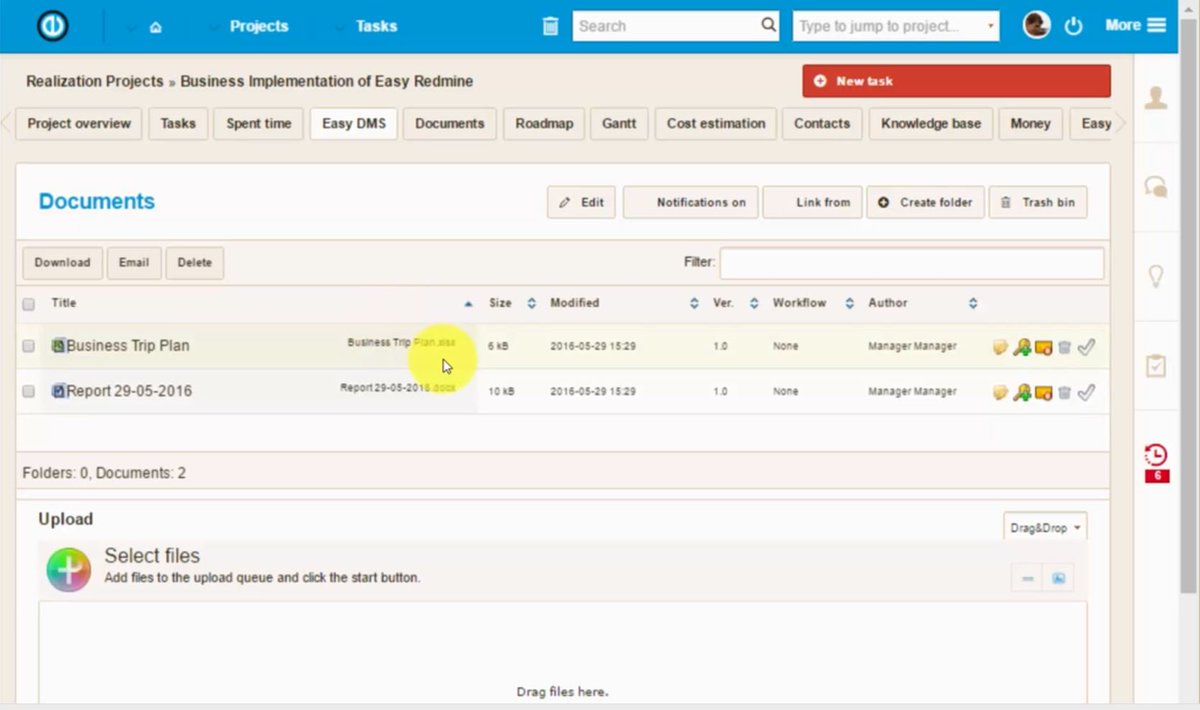Click the Excel file icon of Business Trip Plan
This screenshot has height=710, width=1200.
[x=59, y=345]
